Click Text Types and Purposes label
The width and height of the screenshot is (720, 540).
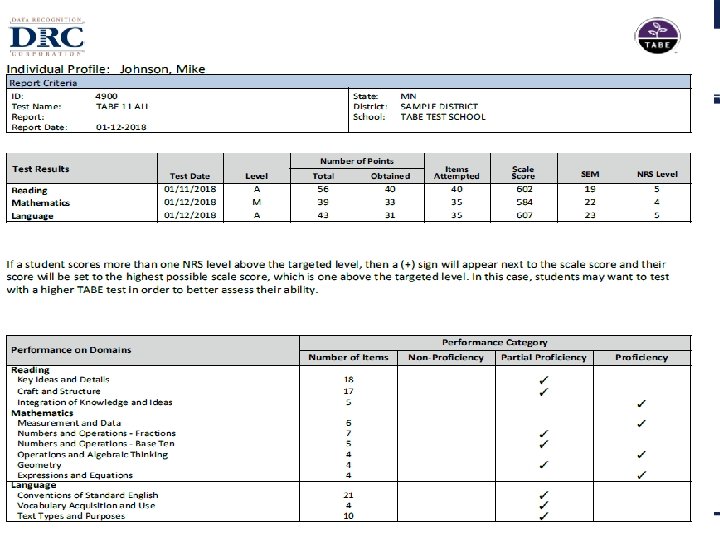pyautogui.click(x=71, y=516)
